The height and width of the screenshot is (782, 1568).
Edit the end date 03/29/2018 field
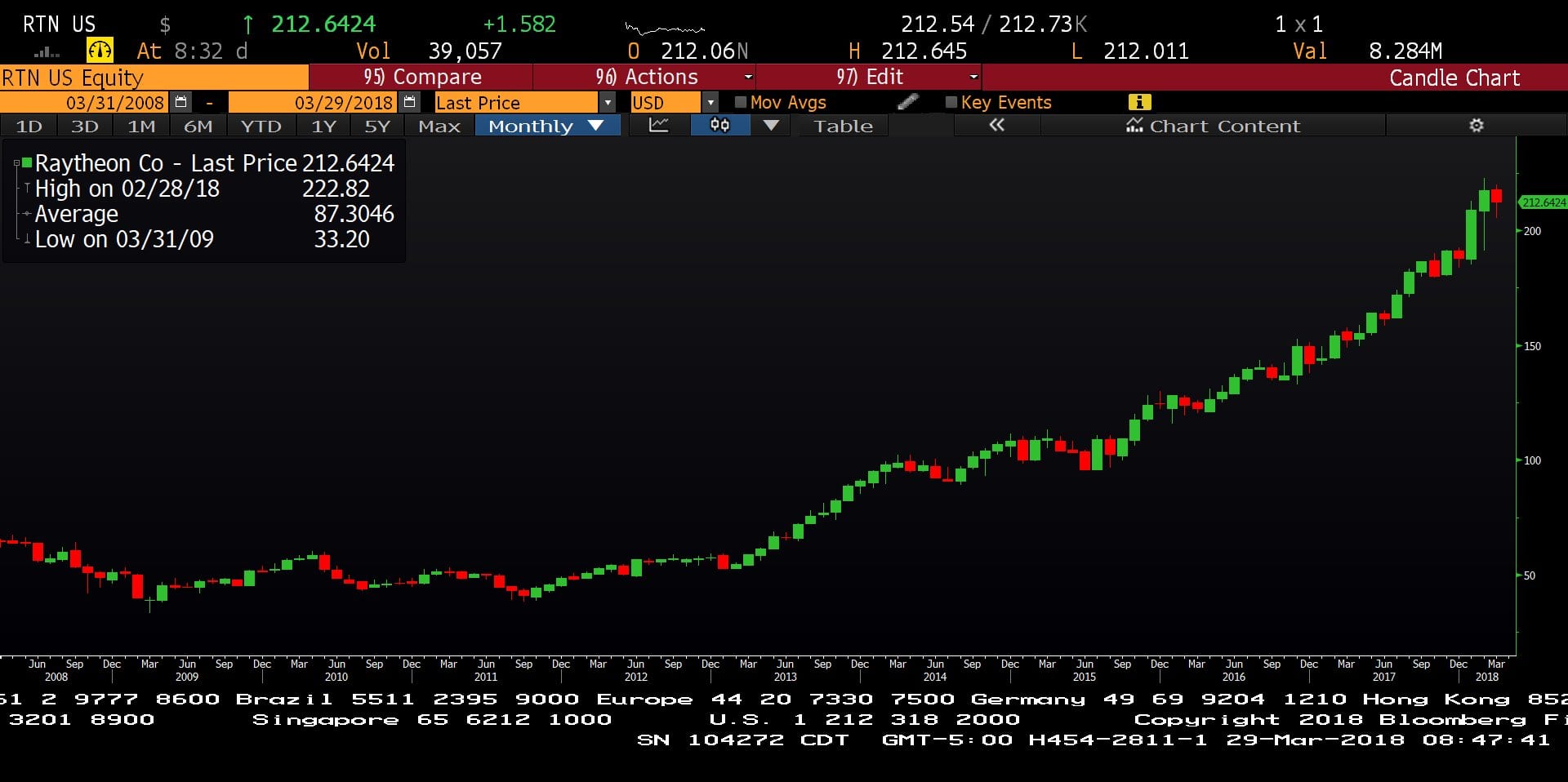coord(313,103)
